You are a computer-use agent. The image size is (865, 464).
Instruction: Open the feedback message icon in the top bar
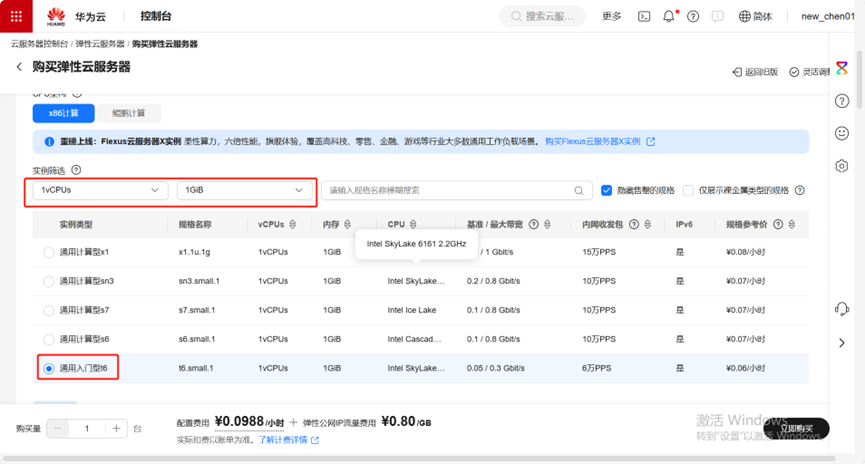click(x=717, y=17)
